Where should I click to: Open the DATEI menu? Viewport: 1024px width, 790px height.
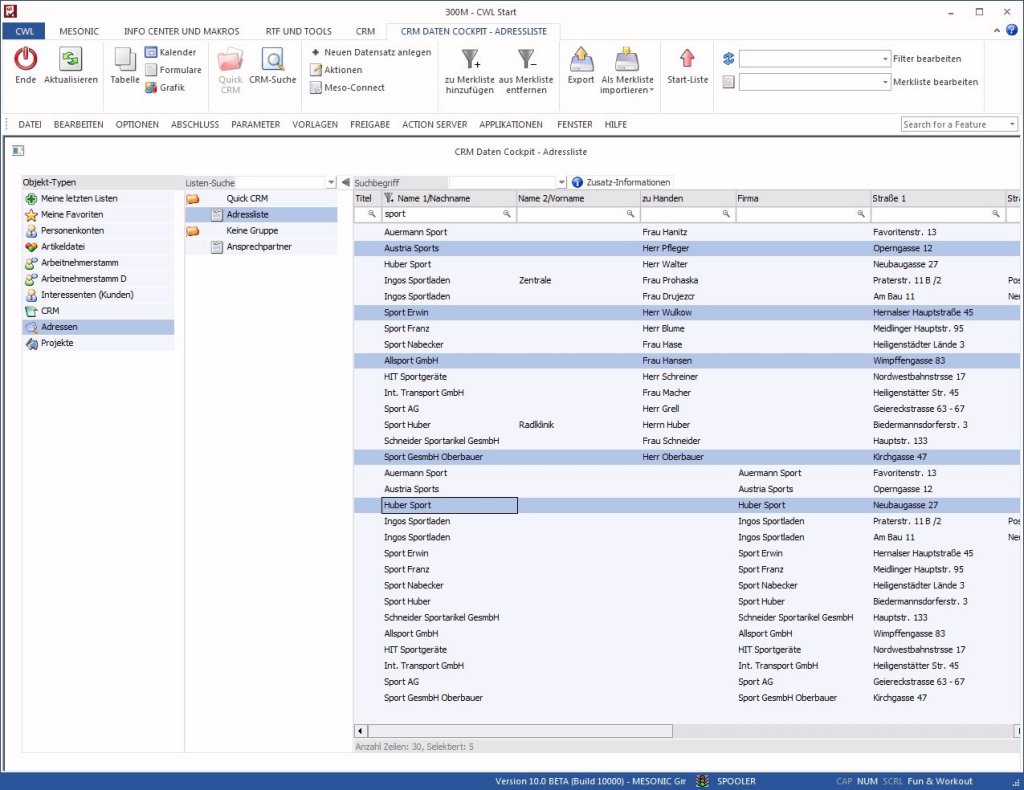click(30, 125)
